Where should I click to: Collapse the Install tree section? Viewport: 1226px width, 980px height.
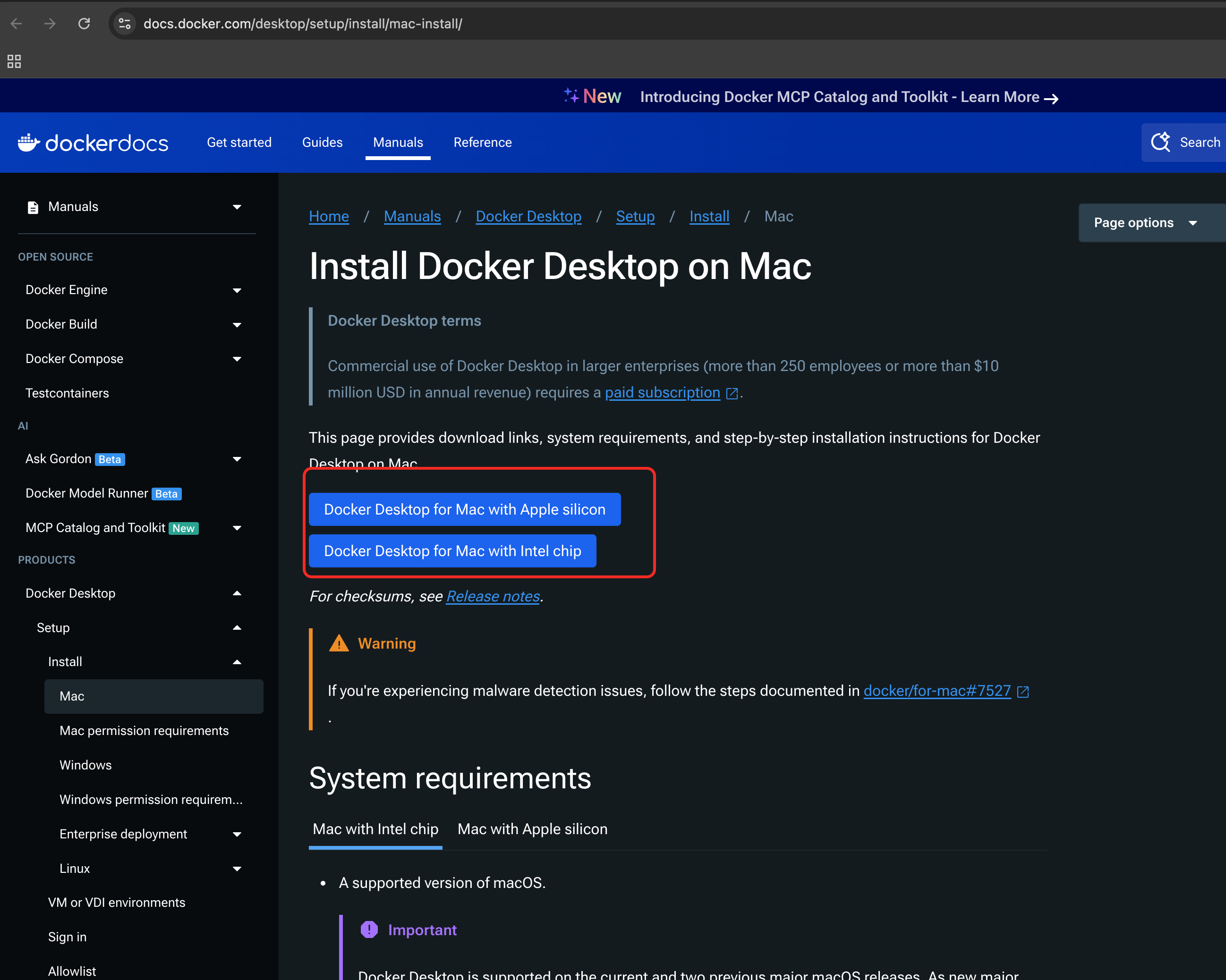tap(237, 662)
